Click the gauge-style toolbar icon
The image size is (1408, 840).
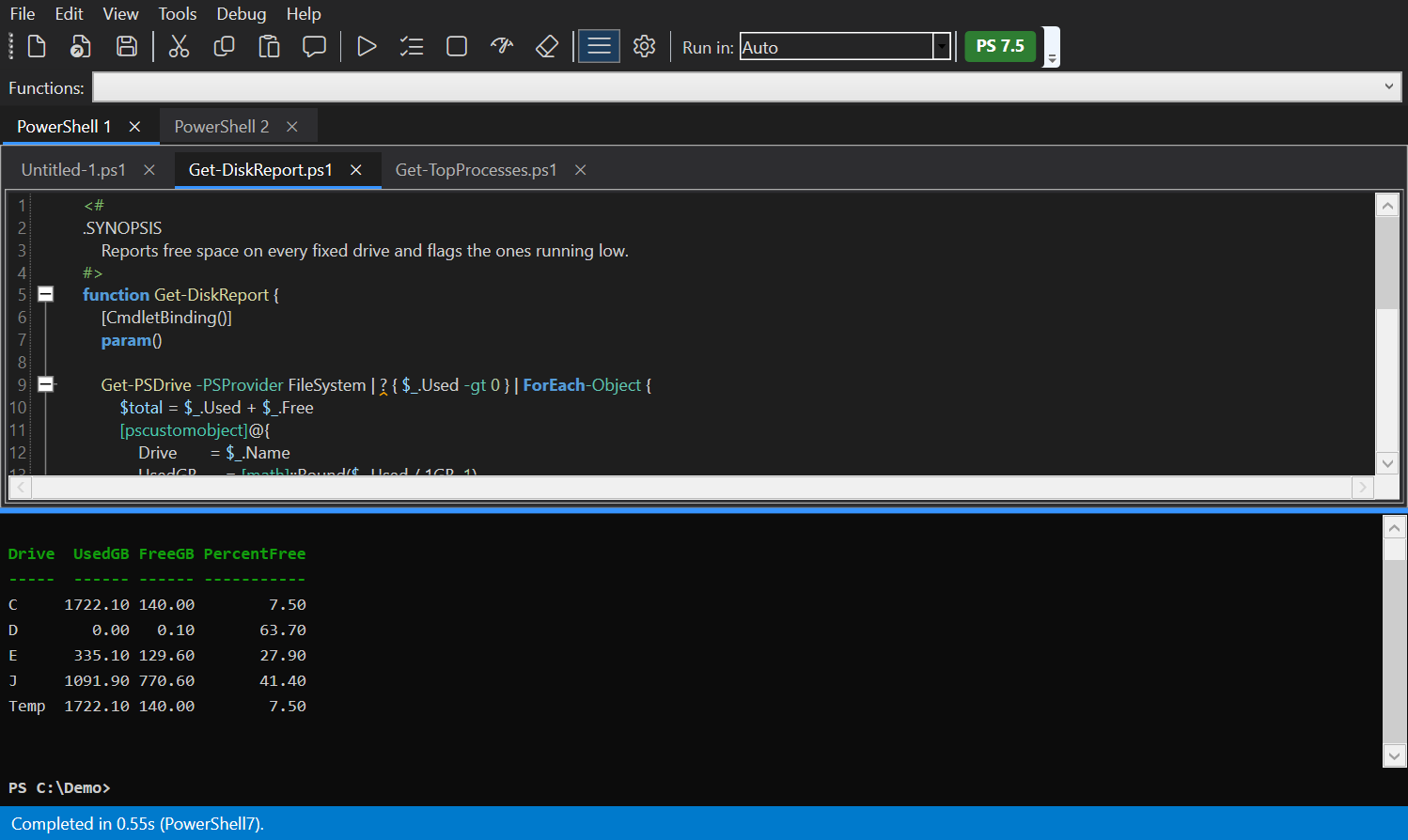(x=502, y=46)
